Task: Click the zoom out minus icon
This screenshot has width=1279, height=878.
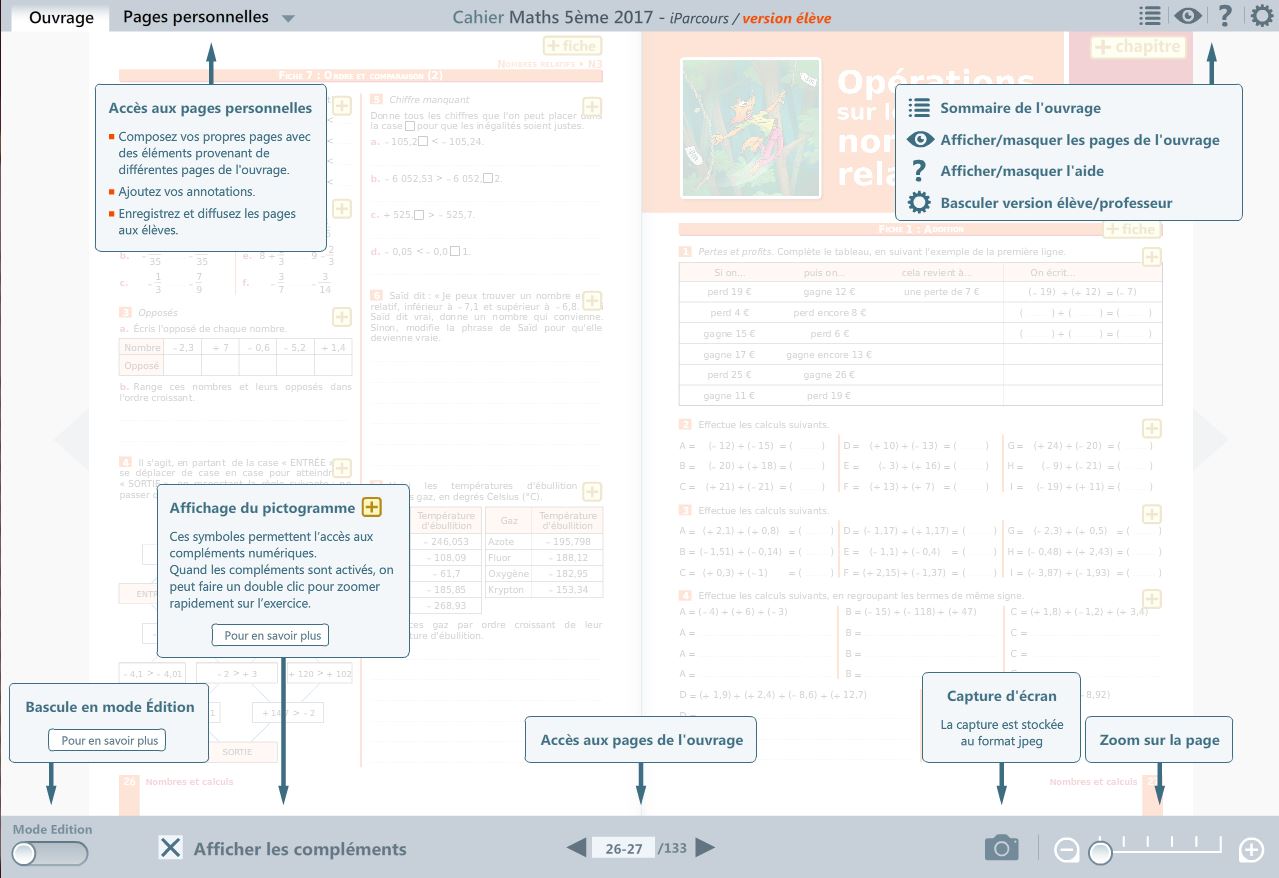Action: tap(1066, 851)
